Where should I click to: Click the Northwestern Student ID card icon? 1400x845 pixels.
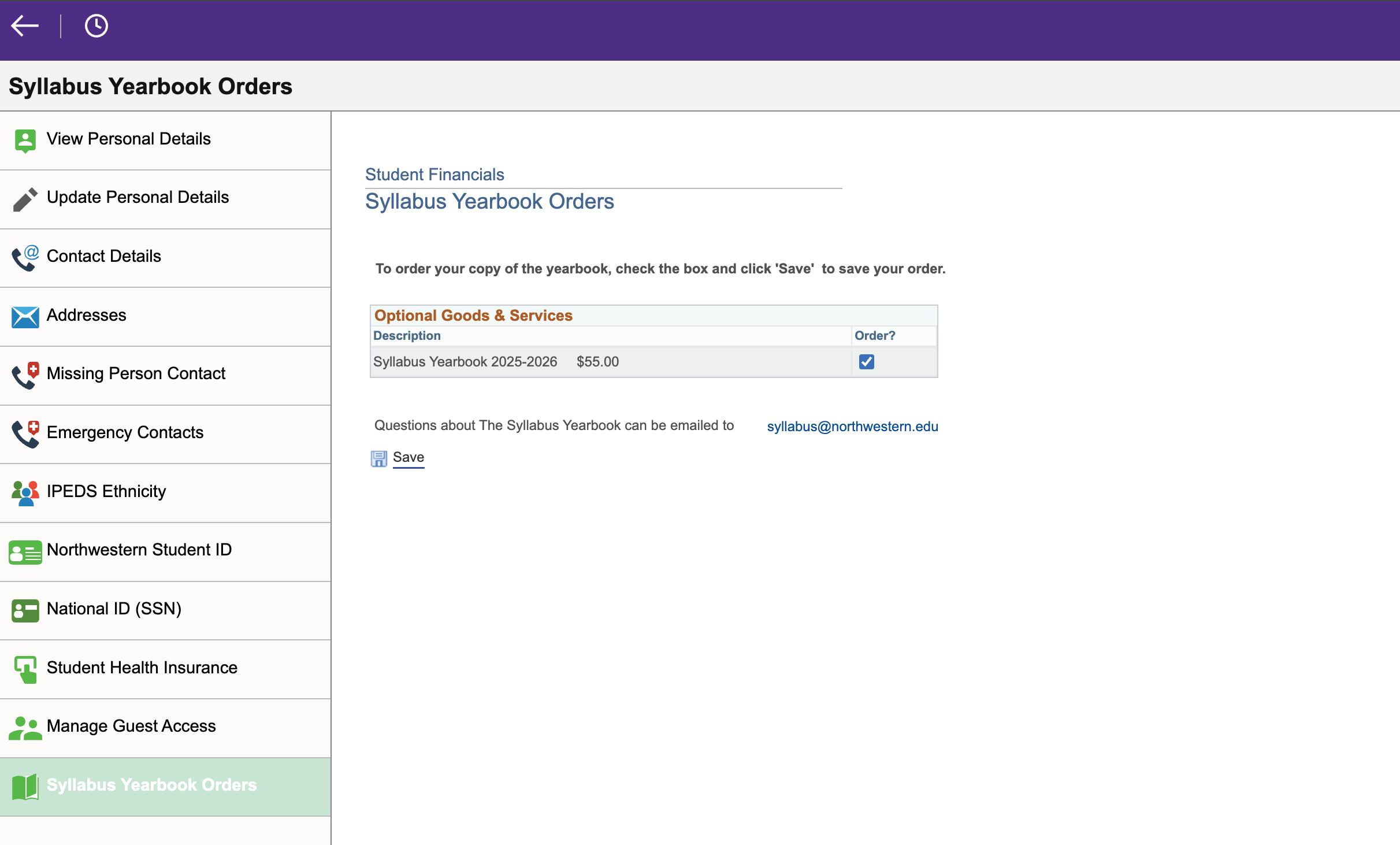(25, 552)
